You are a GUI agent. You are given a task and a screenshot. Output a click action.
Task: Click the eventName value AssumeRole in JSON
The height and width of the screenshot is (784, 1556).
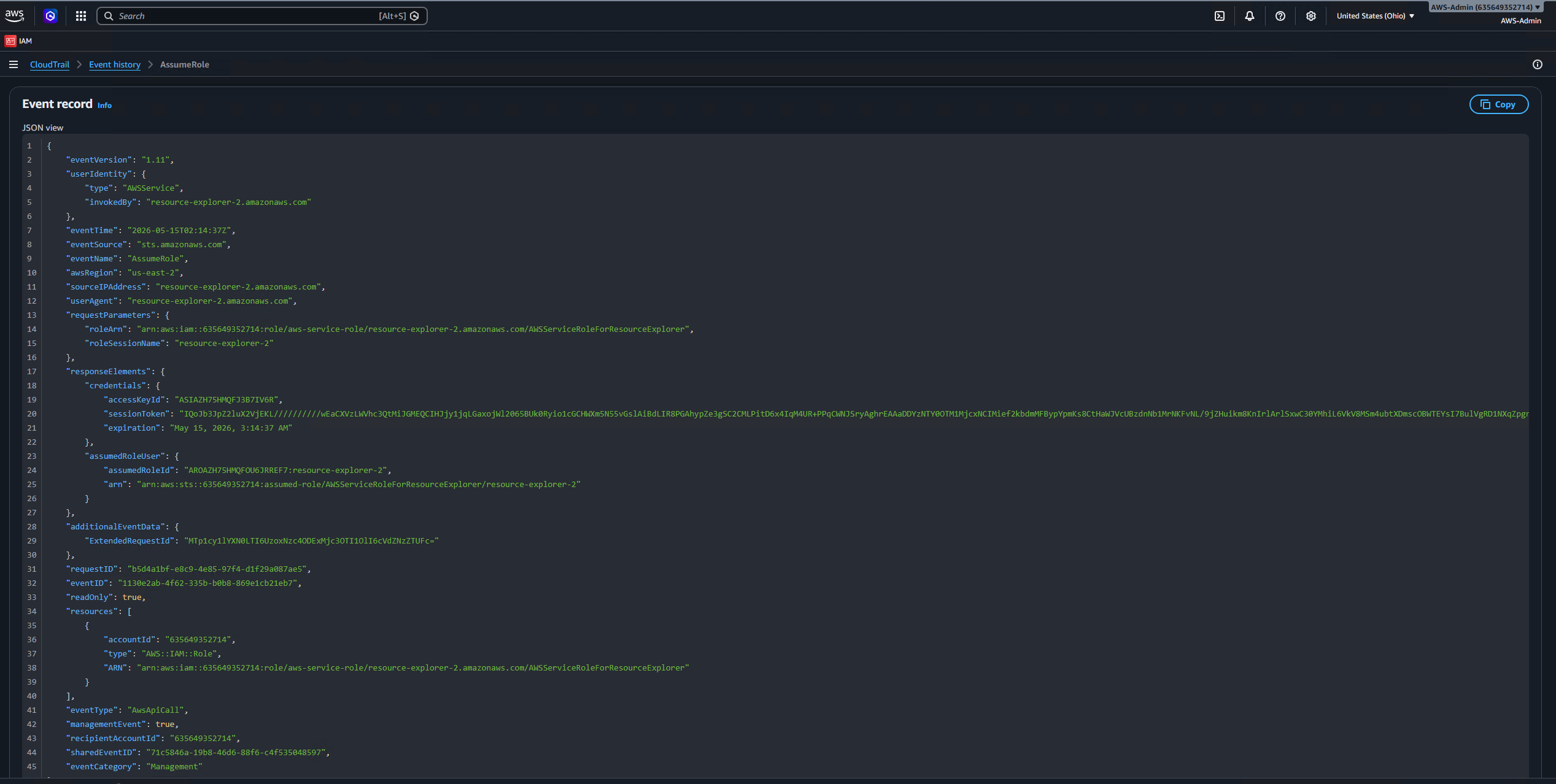[x=156, y=259]
